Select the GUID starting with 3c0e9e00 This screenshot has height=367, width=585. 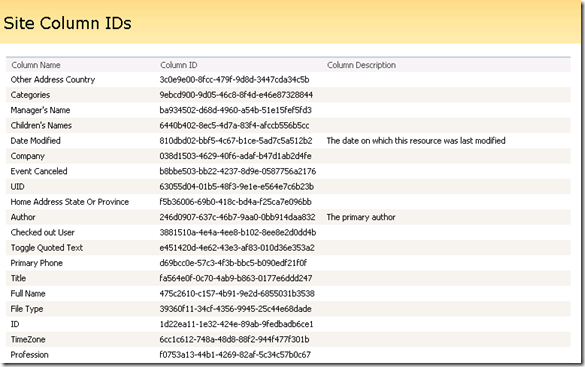(x=234, y=79)
